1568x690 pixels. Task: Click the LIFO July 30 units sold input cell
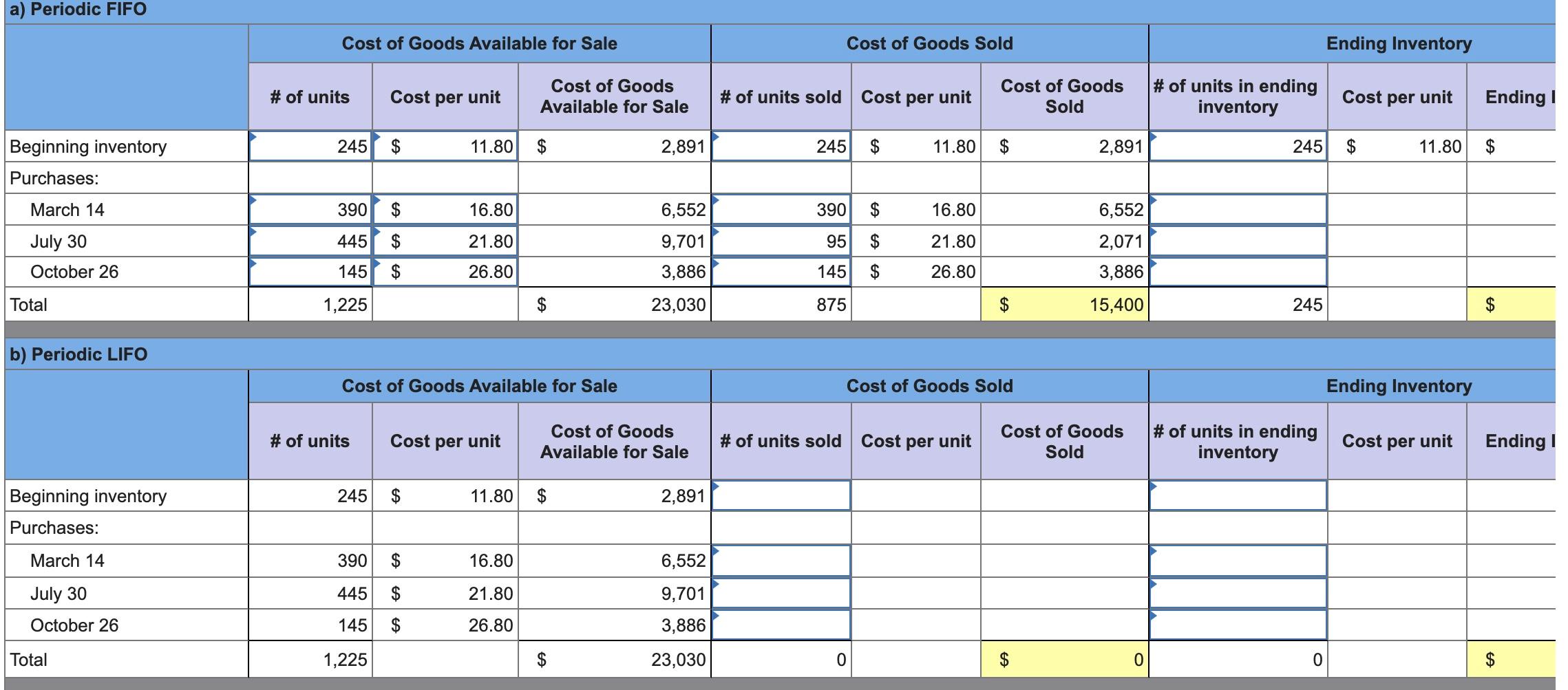click(781, 592)
